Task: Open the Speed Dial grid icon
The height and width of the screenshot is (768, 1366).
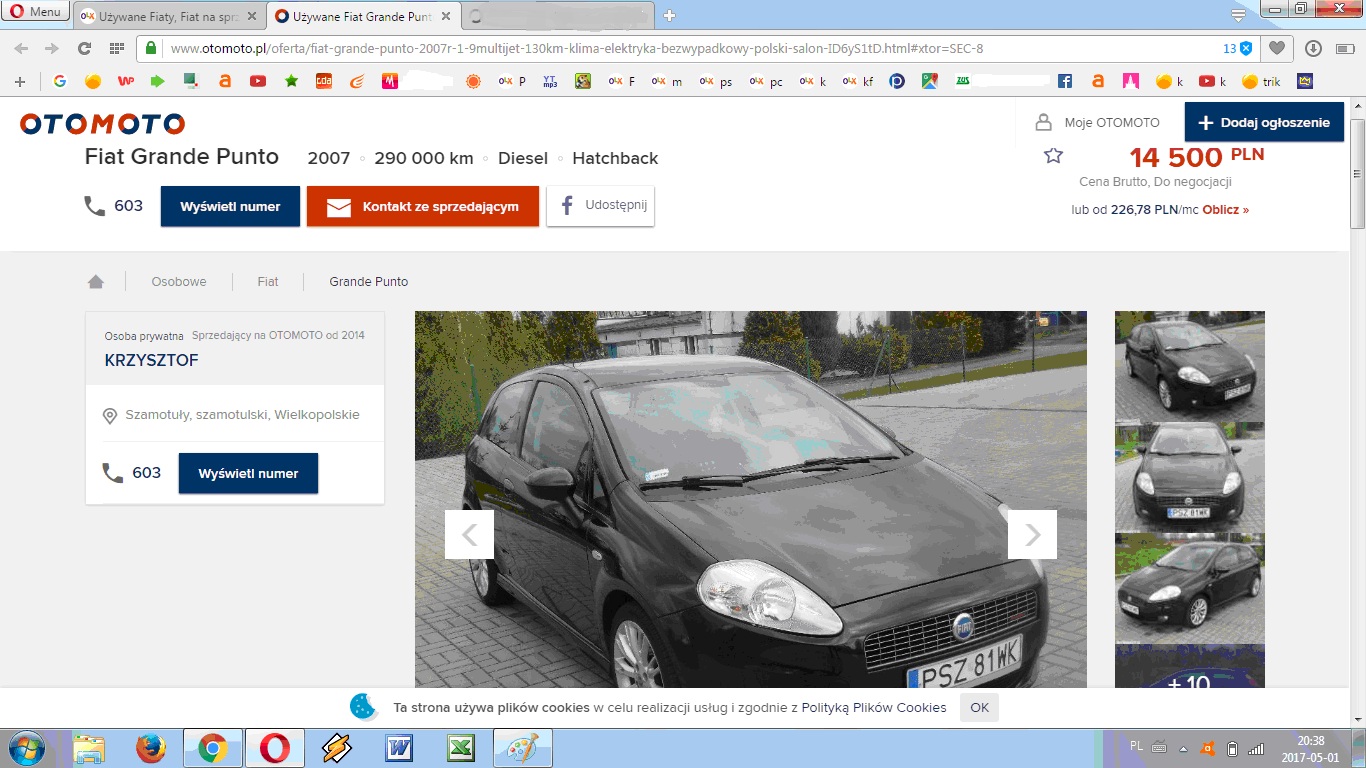Action: point(116,48)
